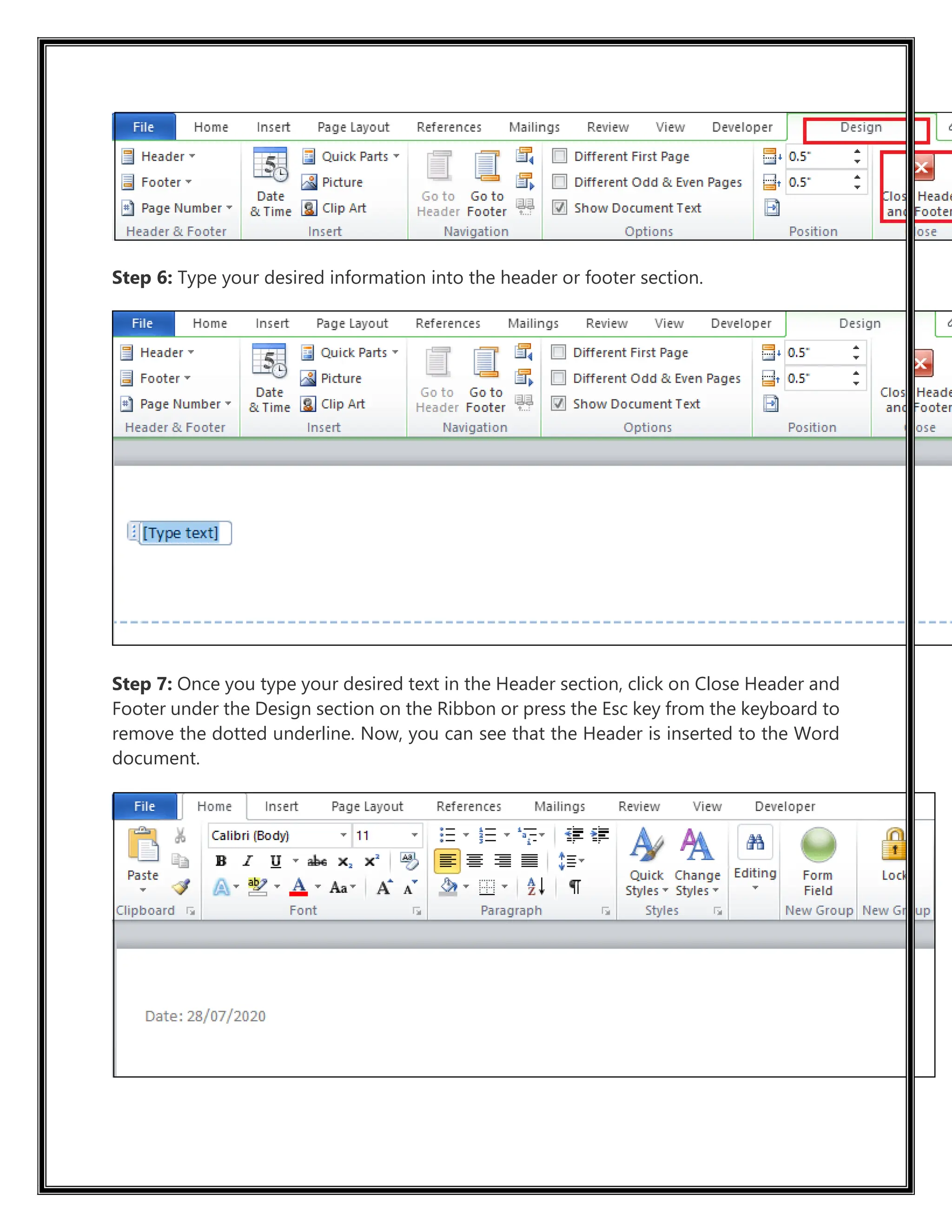Screen dimensions: 952x1232
Task: Uncheck Show Document Text above Step 6
Action: tap(560, 208)
